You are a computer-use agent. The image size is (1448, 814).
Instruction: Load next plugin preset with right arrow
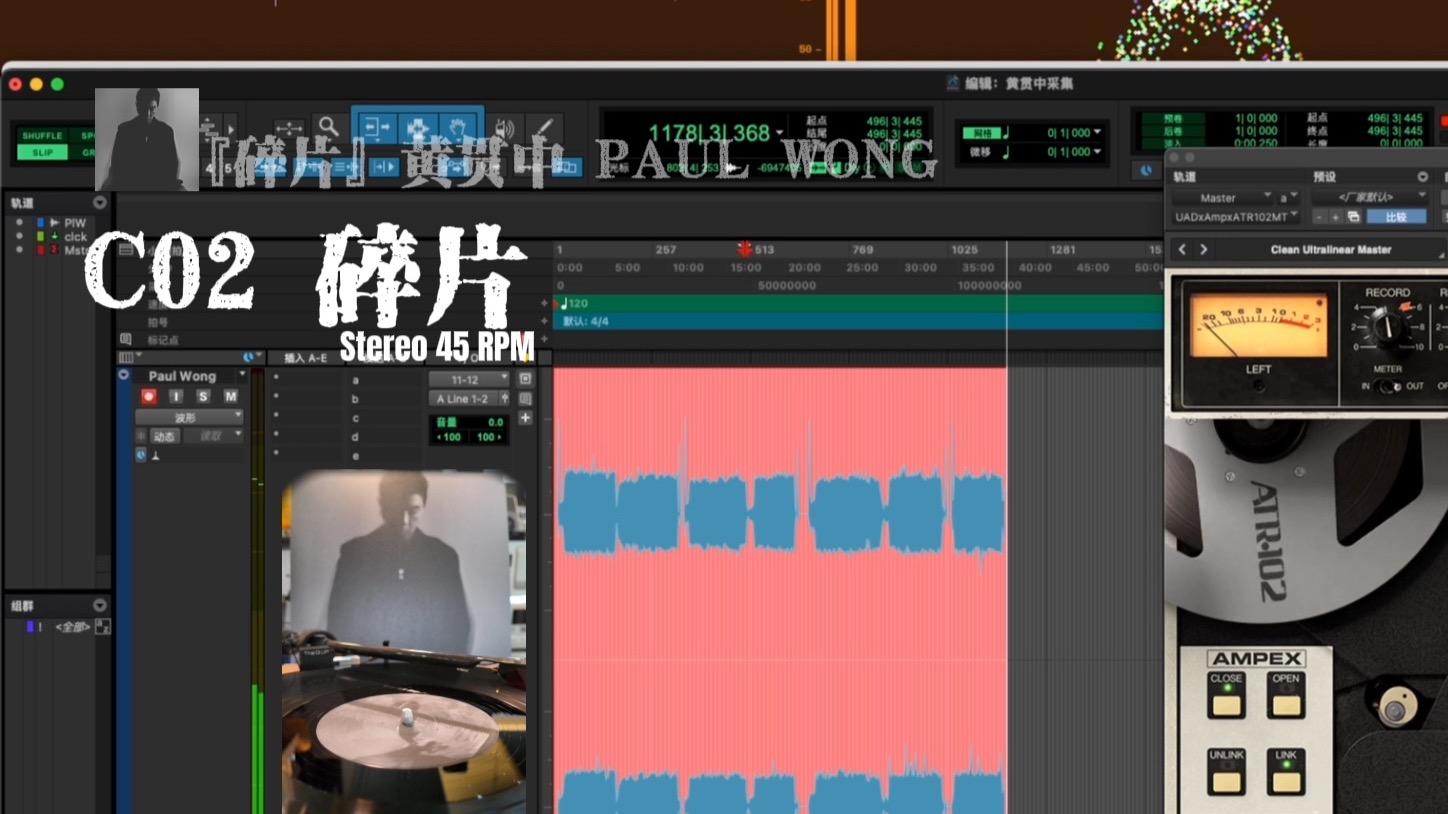(1204, 249)
